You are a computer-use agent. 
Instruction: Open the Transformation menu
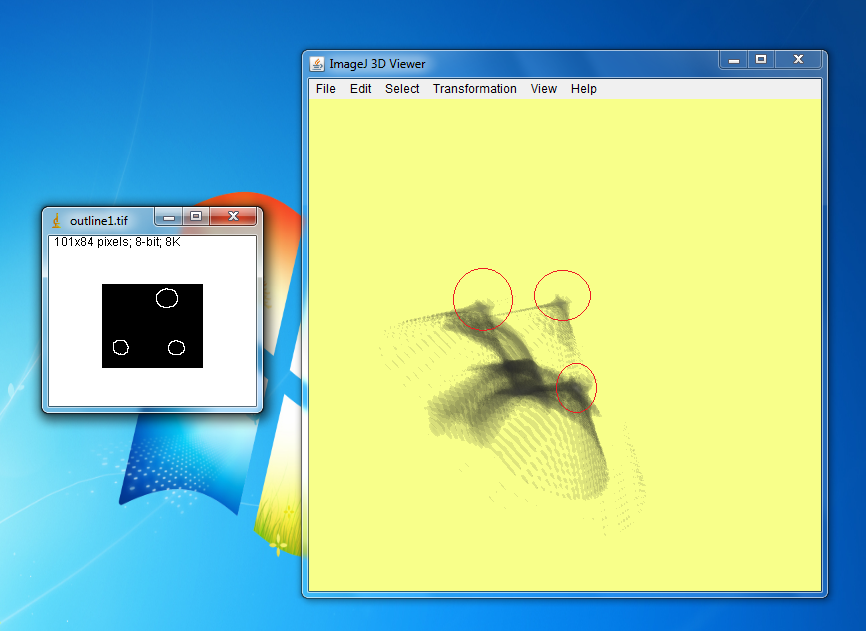tap(474, 89)
